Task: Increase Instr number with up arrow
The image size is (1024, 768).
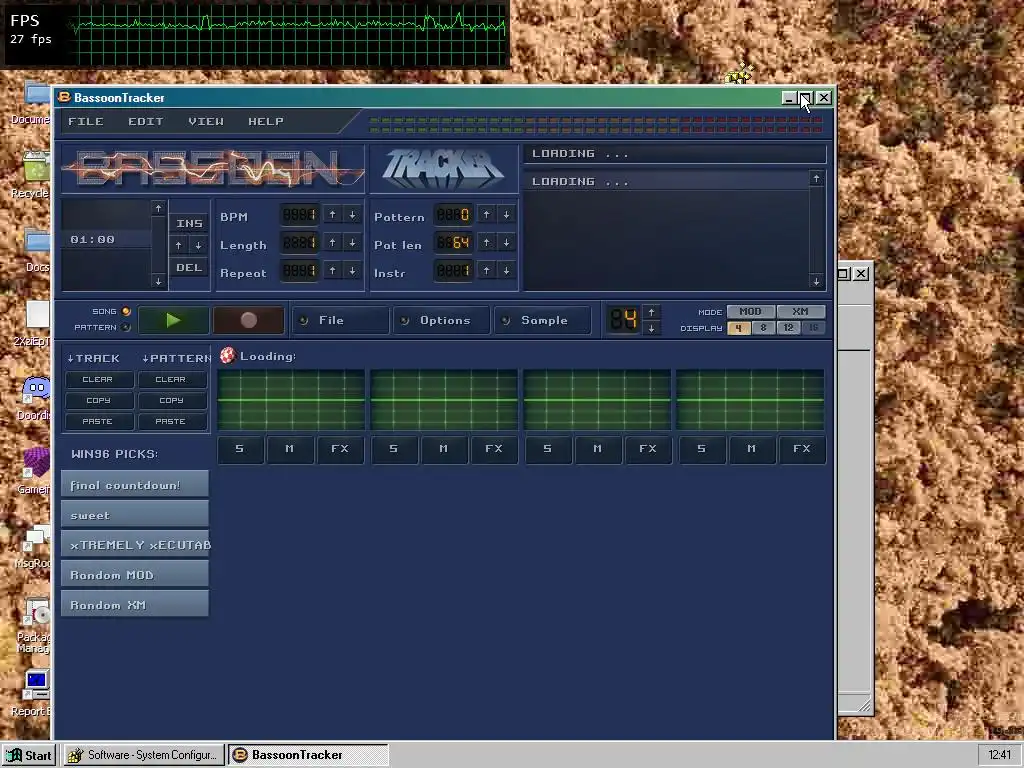Action: (x=487, y=270)
